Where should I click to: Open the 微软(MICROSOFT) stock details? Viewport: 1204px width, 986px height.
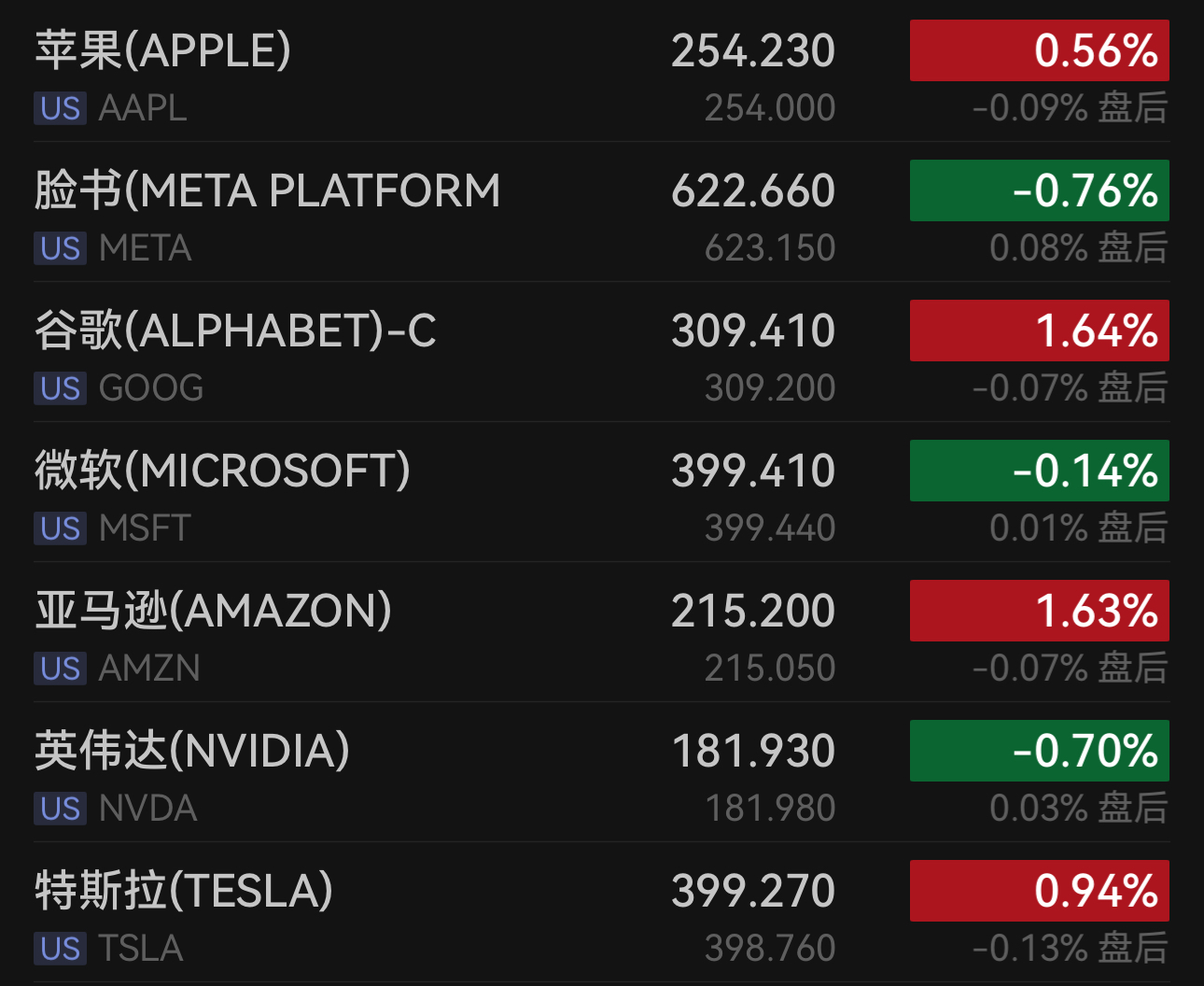222,471
